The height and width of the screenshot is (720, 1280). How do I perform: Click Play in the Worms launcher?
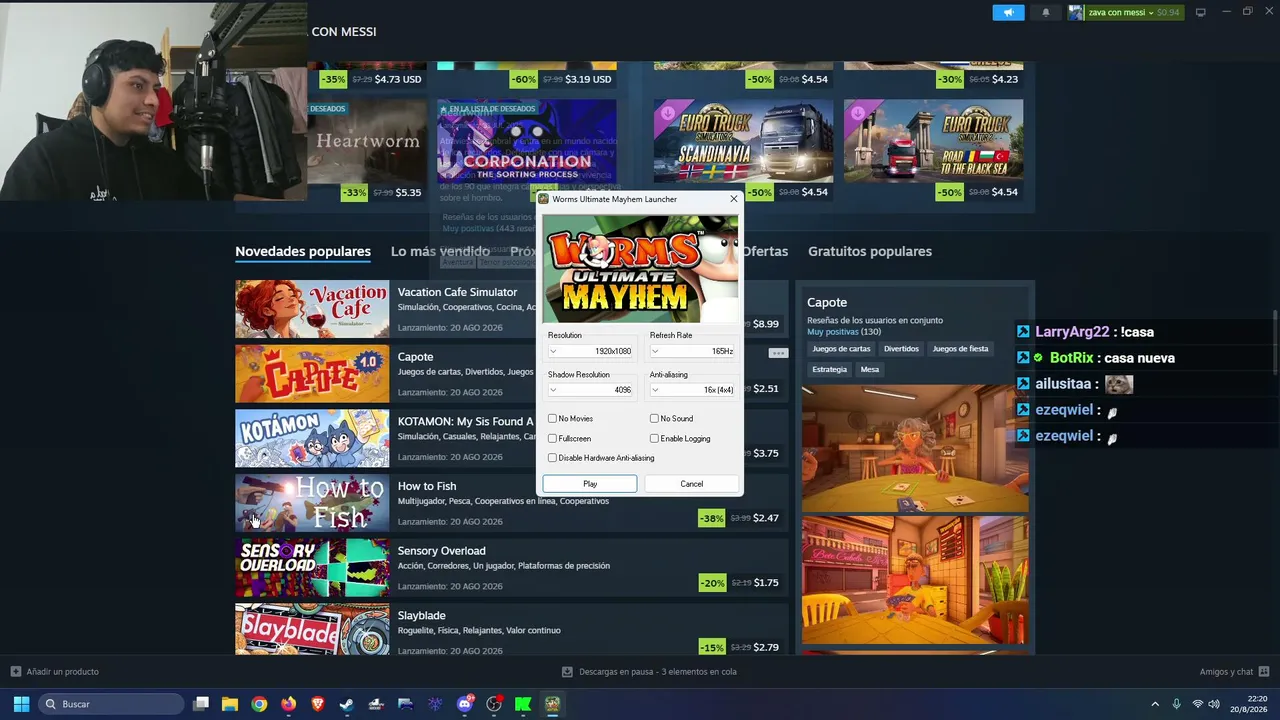point(590,484)
